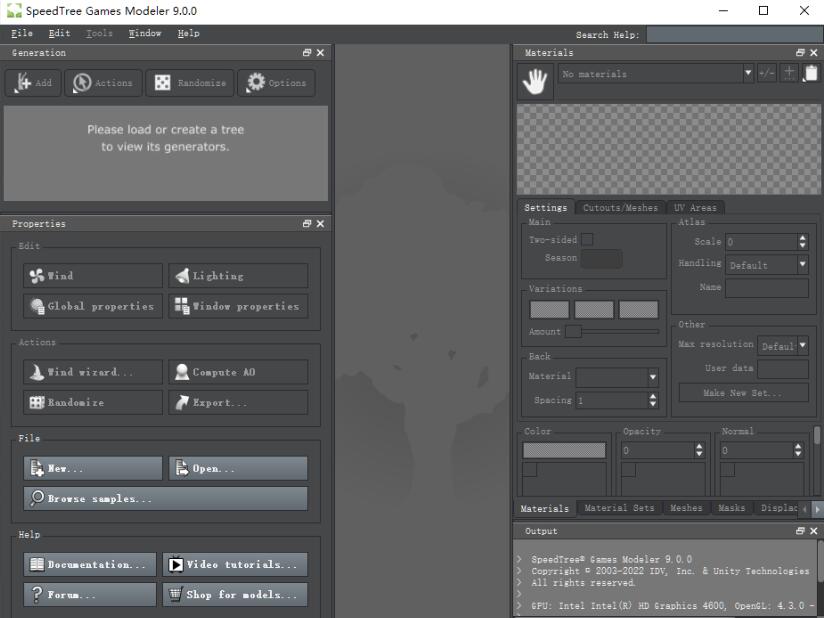Viewport: 824px width, 618px height.
Task: Float the Generation panel
Action: point(307,53)
